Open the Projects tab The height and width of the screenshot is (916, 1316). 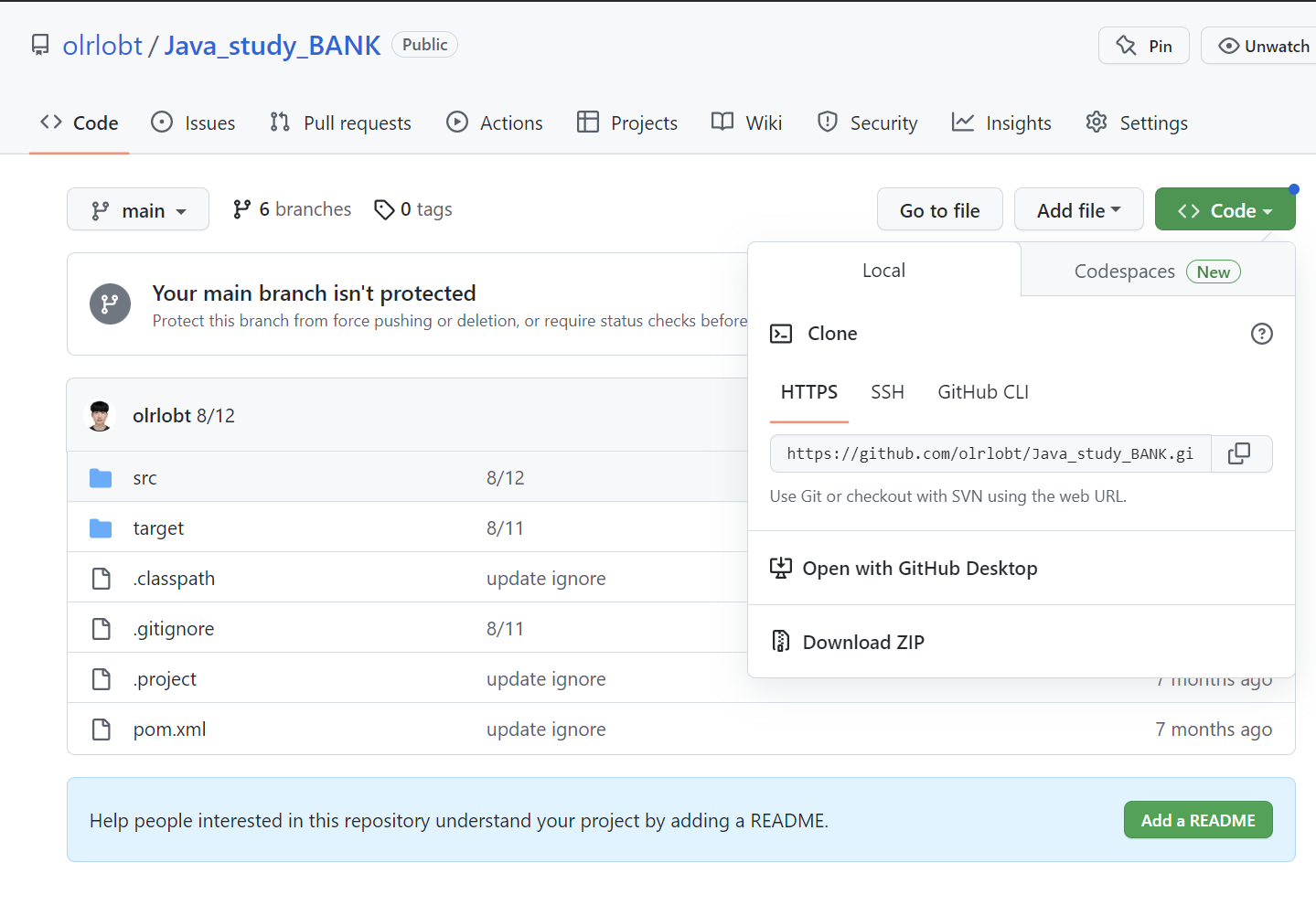click(x=627, y=122)
